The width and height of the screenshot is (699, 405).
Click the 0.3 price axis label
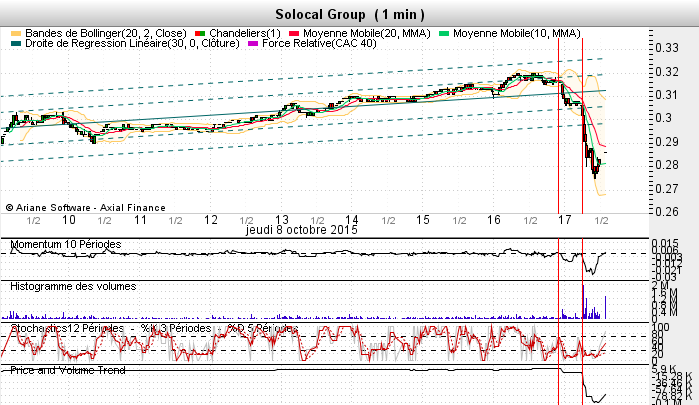point(664,118)
